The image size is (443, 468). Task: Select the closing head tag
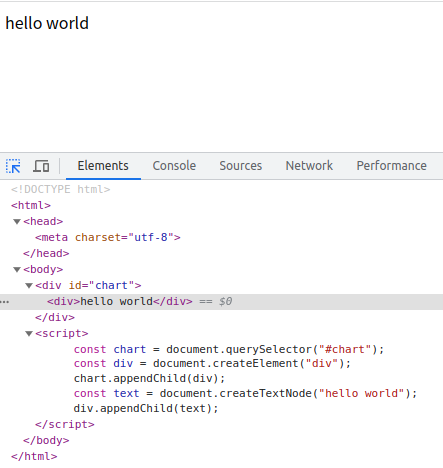(x=46, y=253)
